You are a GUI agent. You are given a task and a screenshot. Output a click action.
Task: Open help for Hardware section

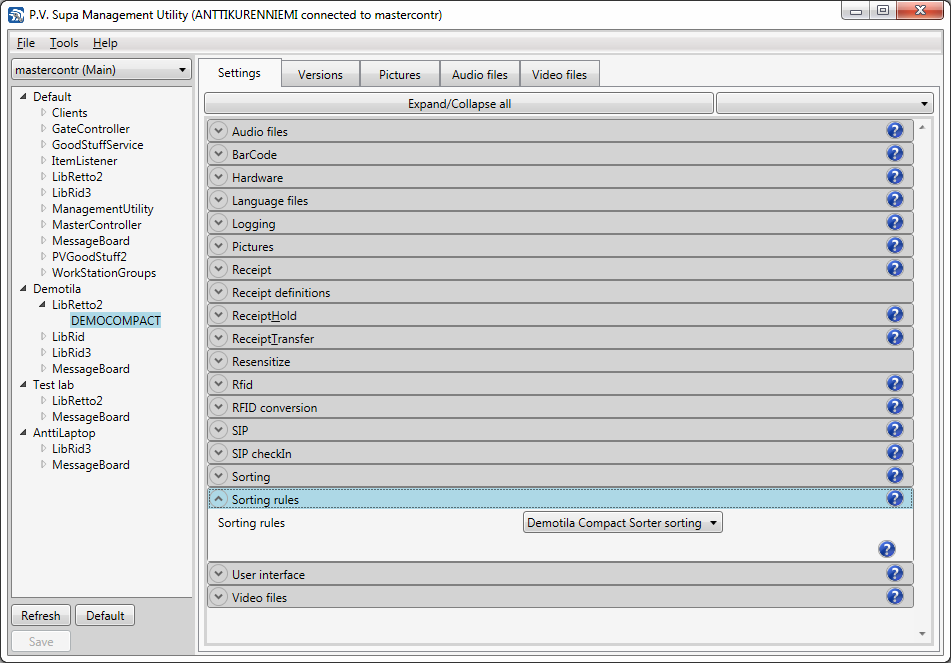click(895, 177)
